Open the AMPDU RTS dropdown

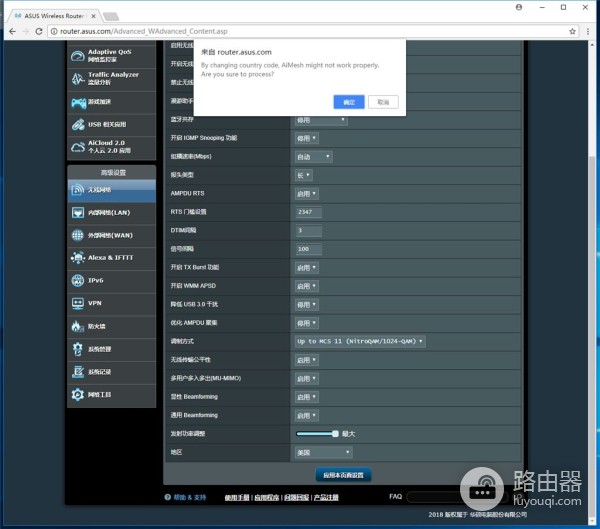(x=307, y=194)
